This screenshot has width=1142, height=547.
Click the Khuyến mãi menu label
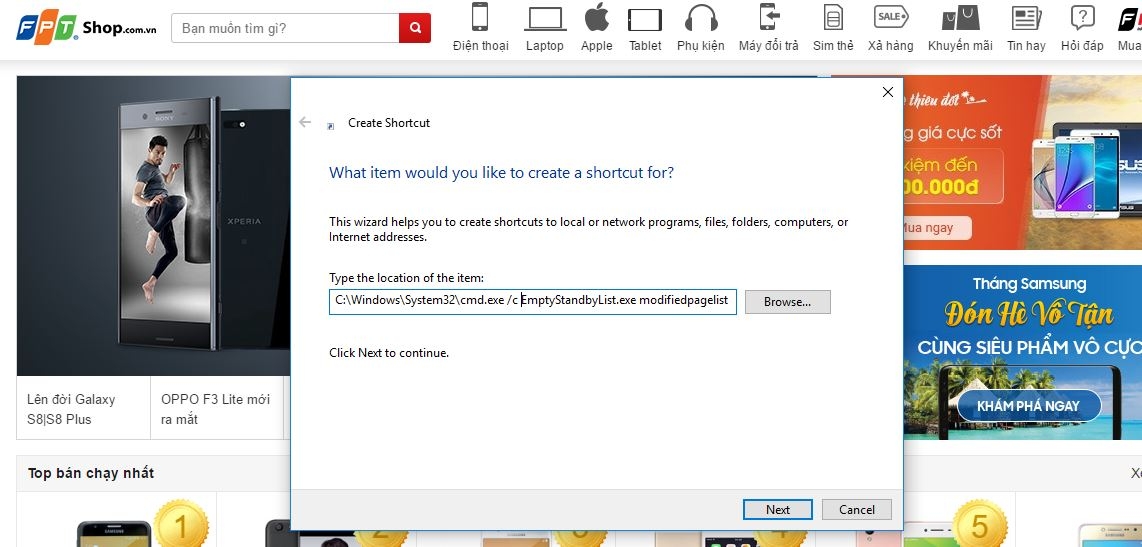960,46
